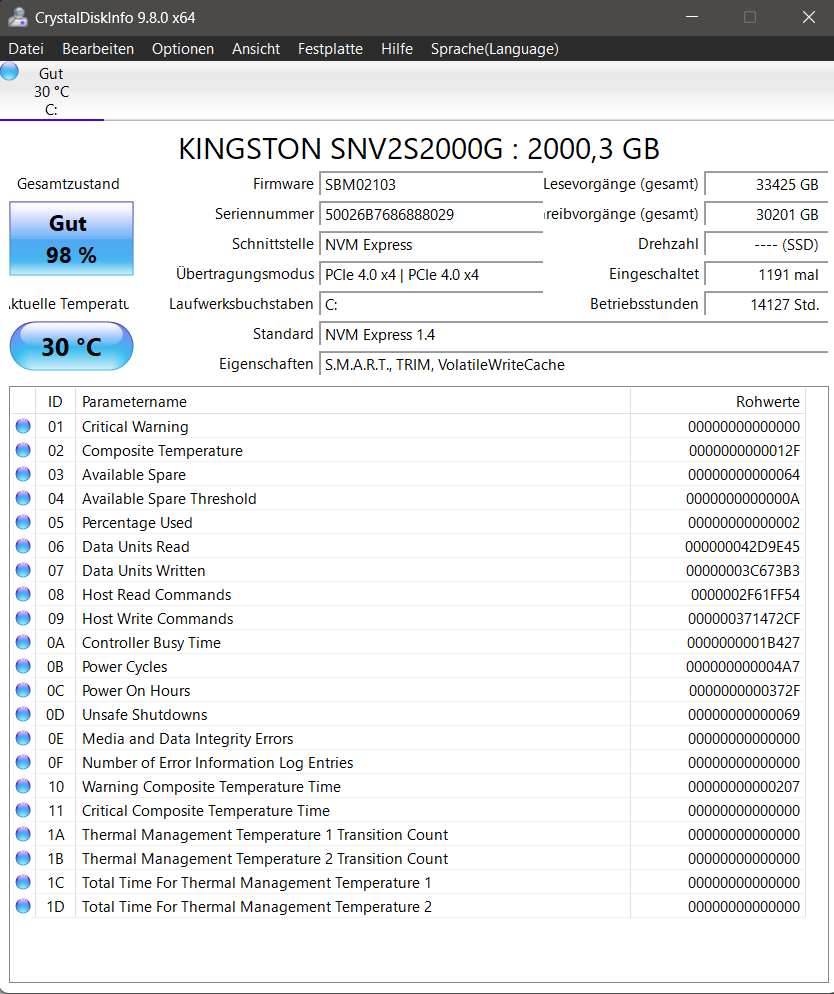Image resolution: width=834 pixels, height=994 pixels.
Task: Click the Eingeschaltet value 1191 mal
Action: tap(766, 274)
